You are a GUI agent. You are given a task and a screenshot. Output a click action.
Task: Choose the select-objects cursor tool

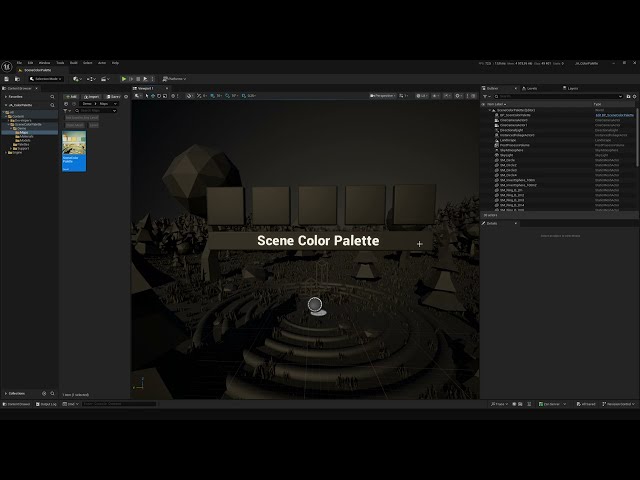[147, 96]
